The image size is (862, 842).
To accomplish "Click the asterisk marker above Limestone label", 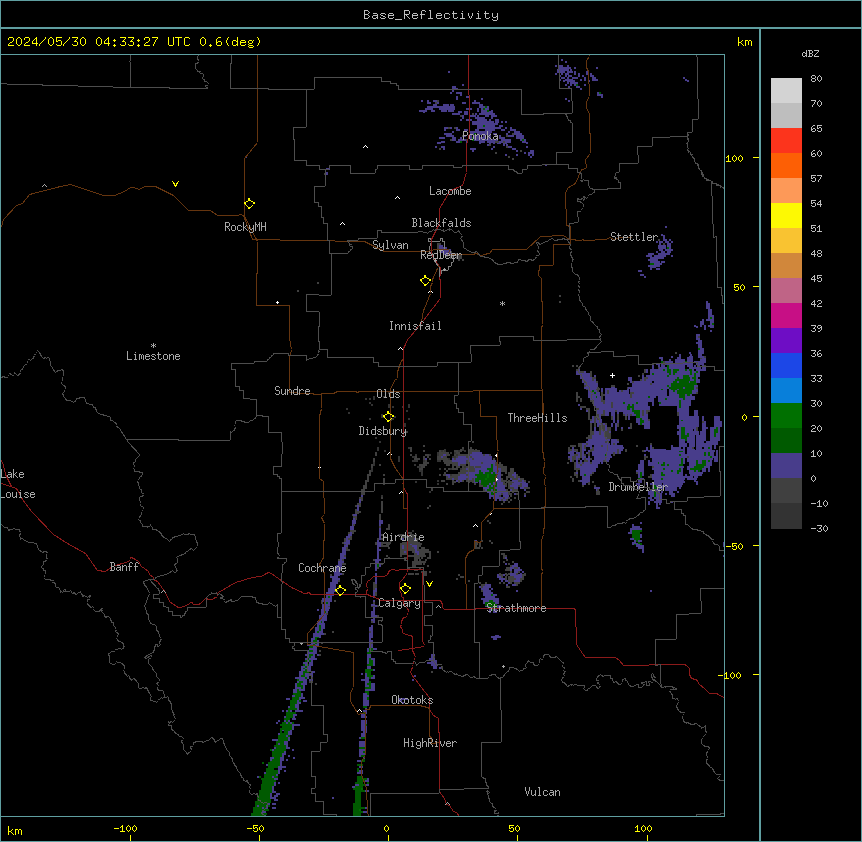I will click(153, 346).
